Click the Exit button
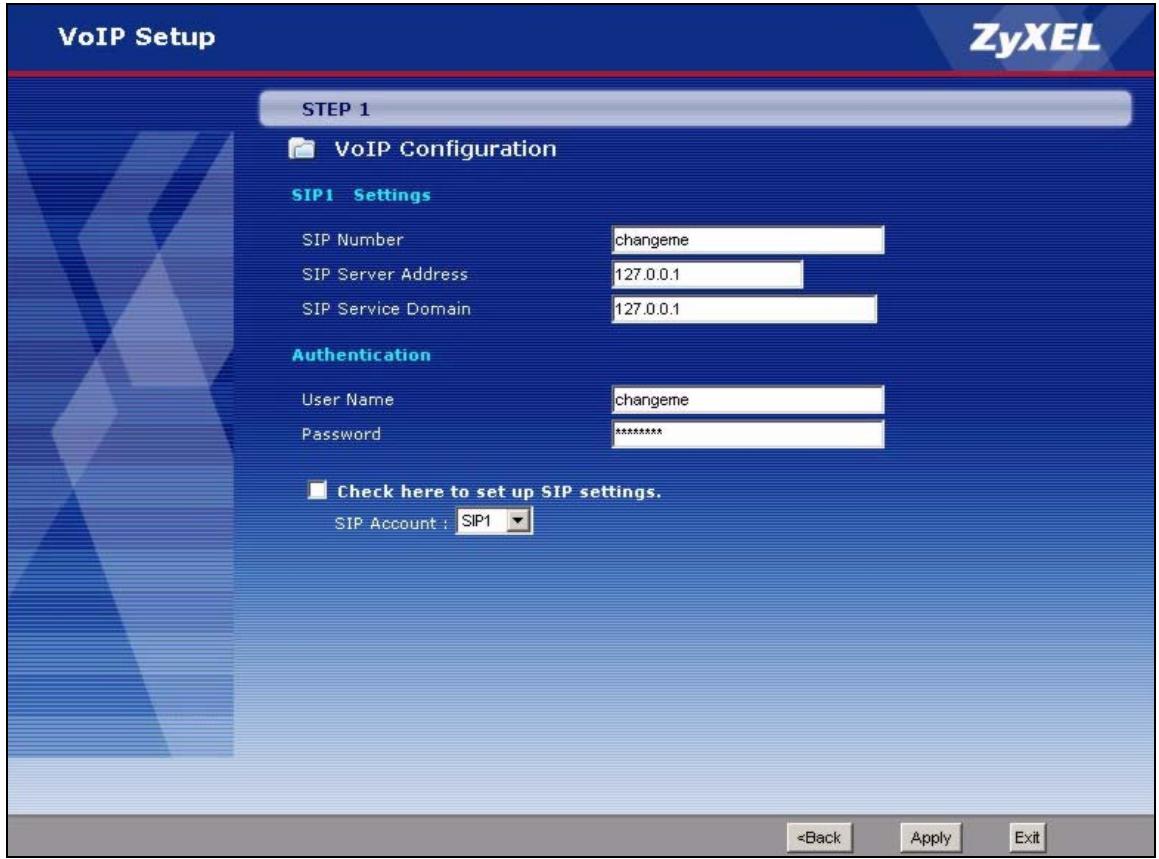The width and height of the screenshot is (1159, 859). coord(1027,838)
